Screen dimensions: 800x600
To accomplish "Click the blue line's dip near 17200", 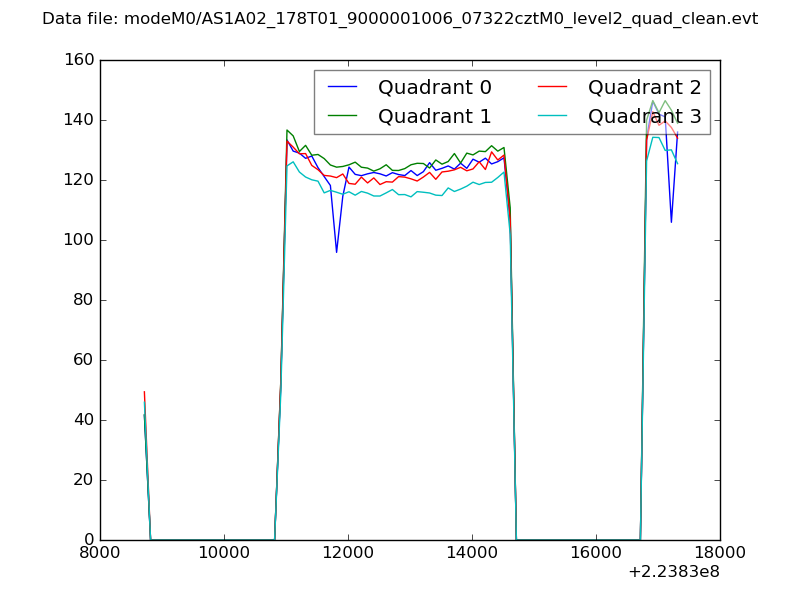I will tap(671, 222).
